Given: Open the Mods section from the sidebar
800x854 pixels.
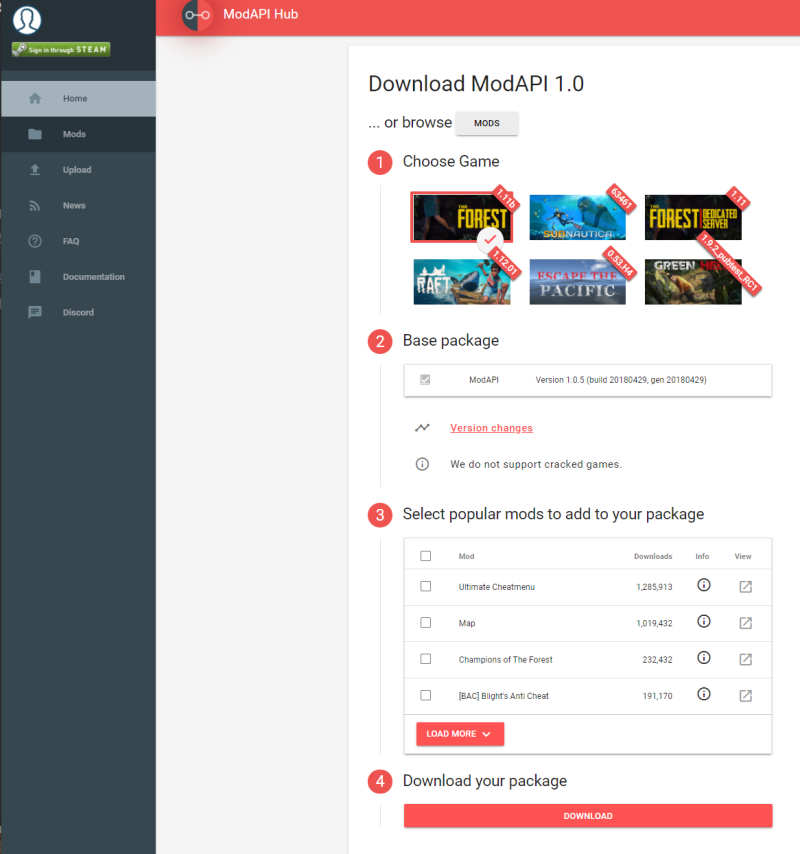Looking at the screenshot, I should pyautogui.click(x=33, y=134).
